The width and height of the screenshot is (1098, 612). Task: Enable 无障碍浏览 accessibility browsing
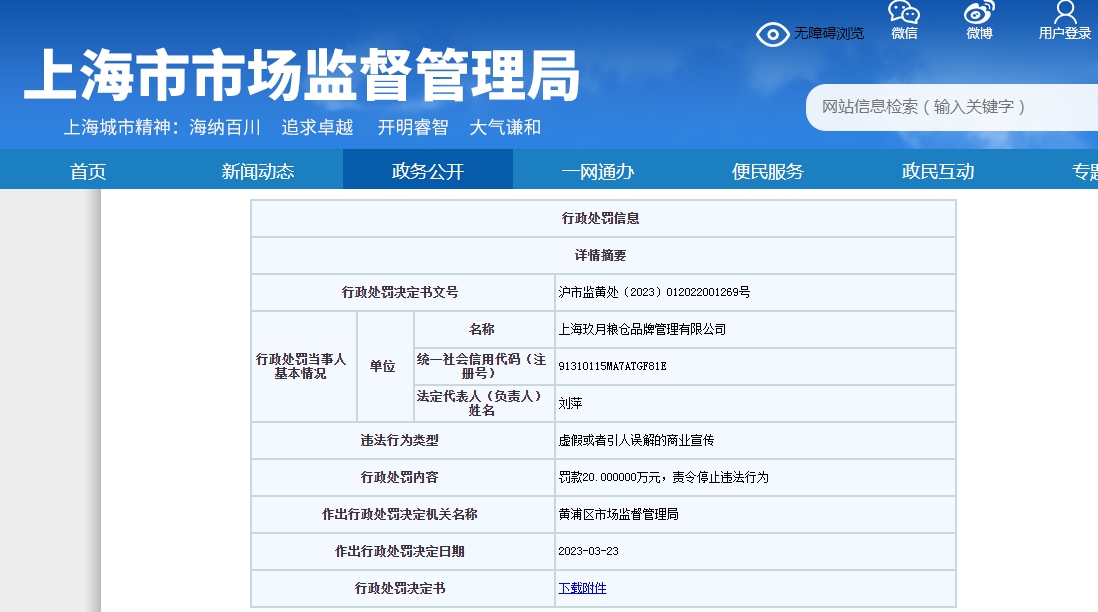click(x=810, y=34)
